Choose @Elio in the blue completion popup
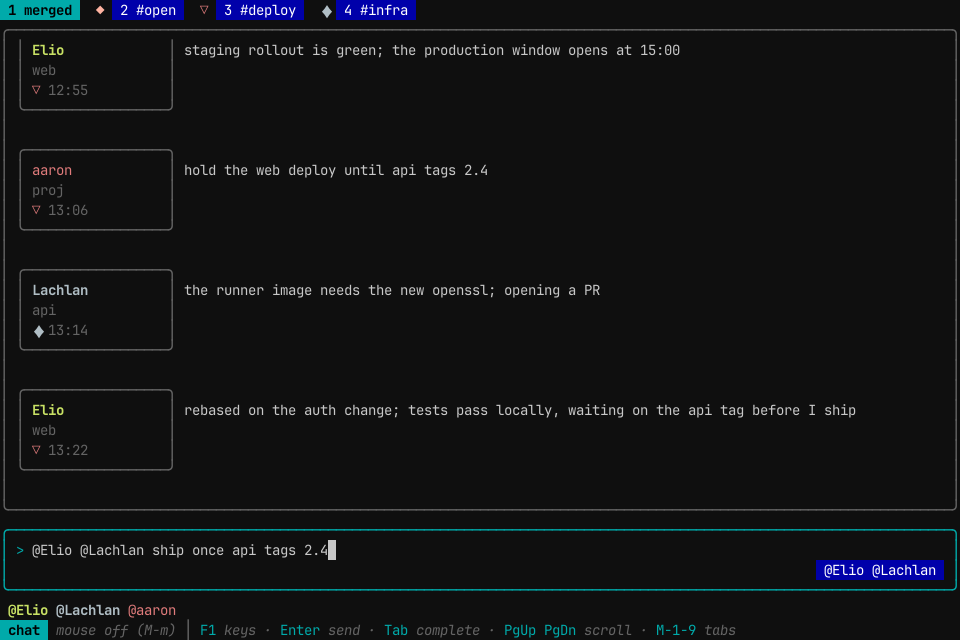Viewport: 960px width, 640px height. pos(844,570)
